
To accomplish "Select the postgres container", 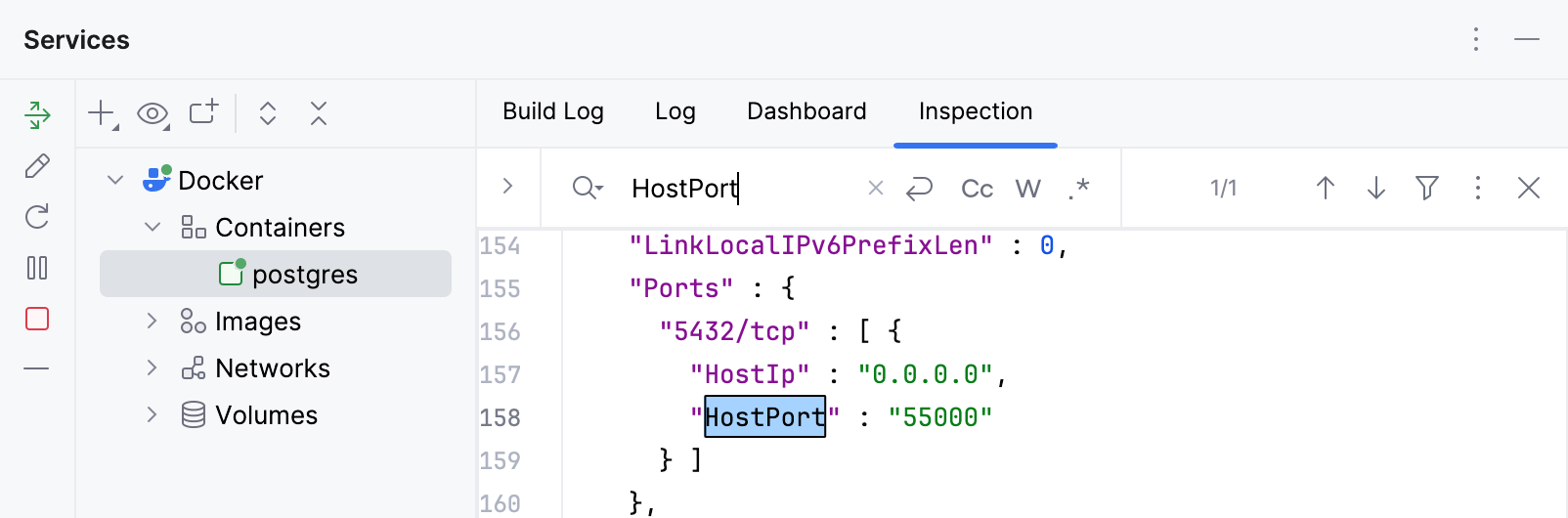I will (304, 274).
